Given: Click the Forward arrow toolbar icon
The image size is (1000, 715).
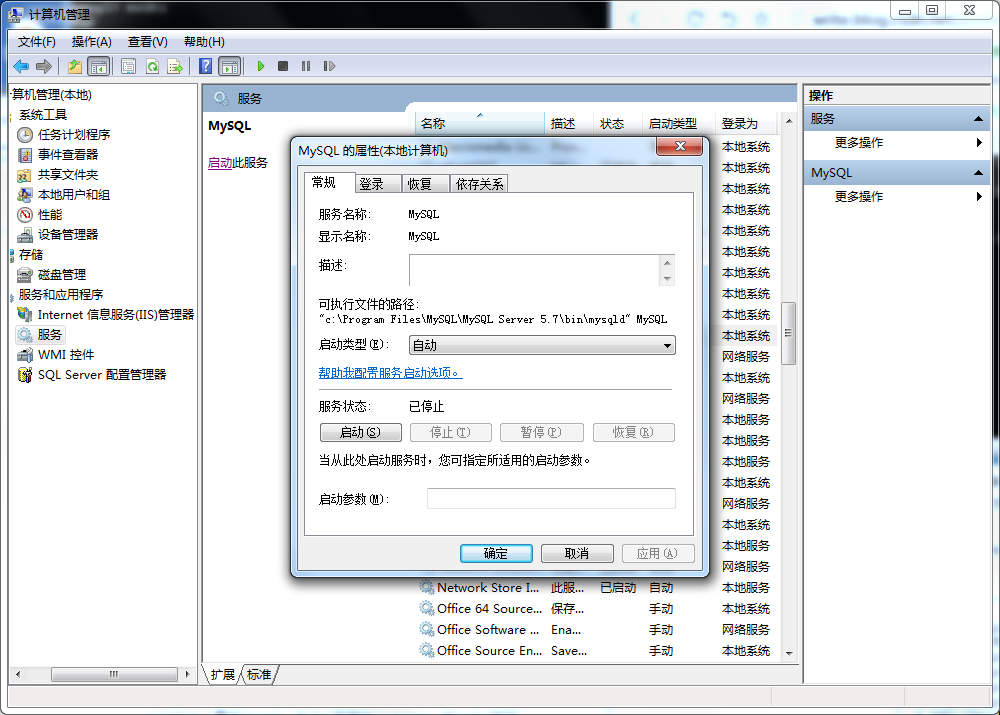Looking at the screenshot, I should 44,66.
